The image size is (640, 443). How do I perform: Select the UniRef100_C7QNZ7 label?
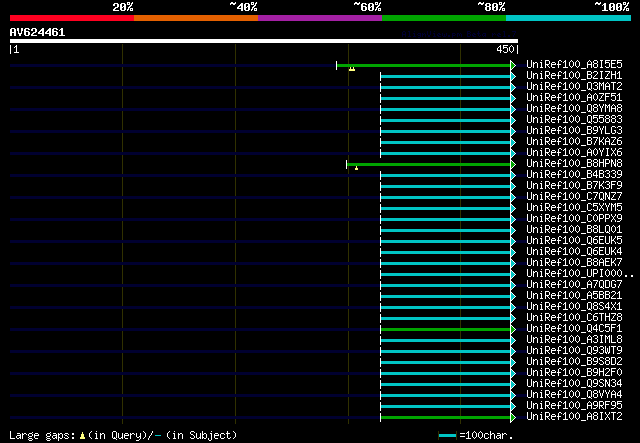pos(574,197)
